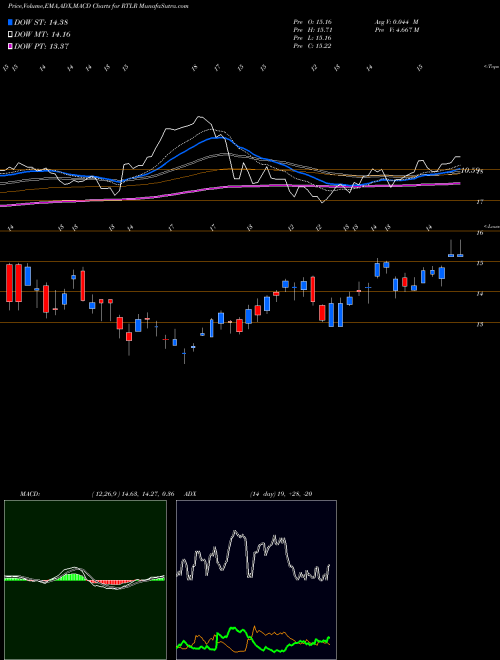
Task: Click the ADX panel heading label
Action: (x=191, y=494)
